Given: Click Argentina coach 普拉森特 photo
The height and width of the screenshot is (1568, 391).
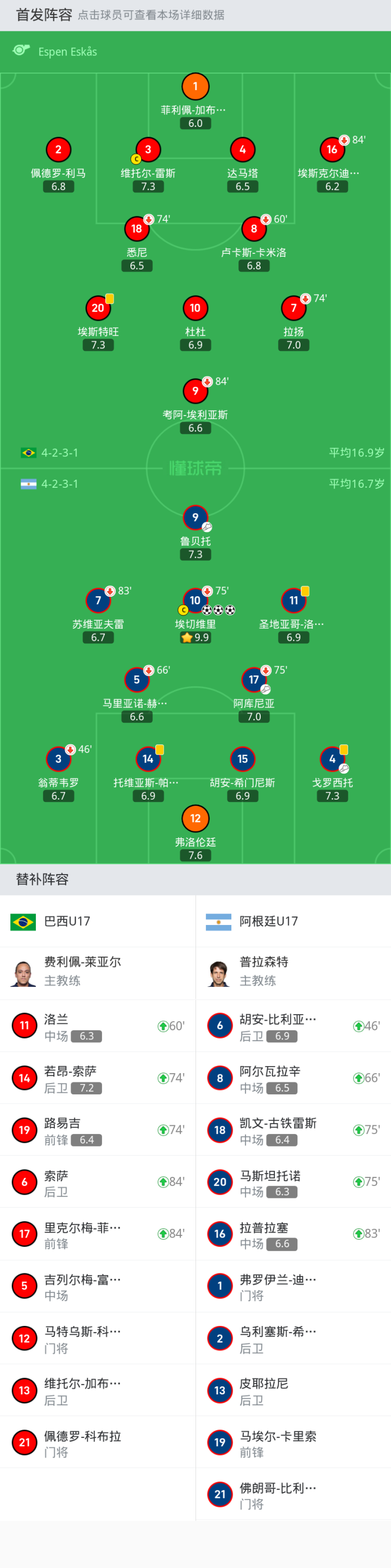Looking at the screenshot, I should (x=219, y=973).
